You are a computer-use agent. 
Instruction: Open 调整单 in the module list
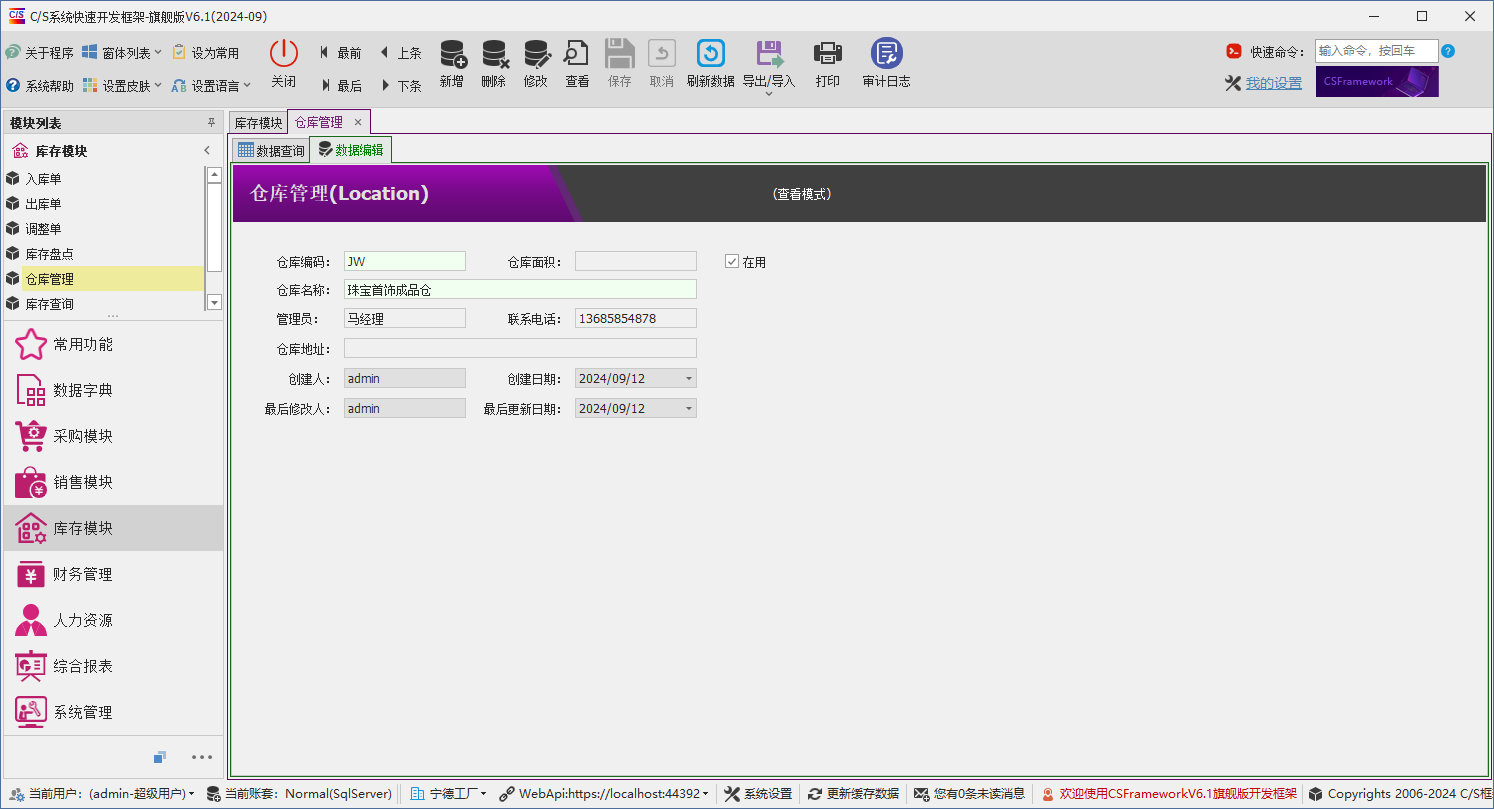104,229
